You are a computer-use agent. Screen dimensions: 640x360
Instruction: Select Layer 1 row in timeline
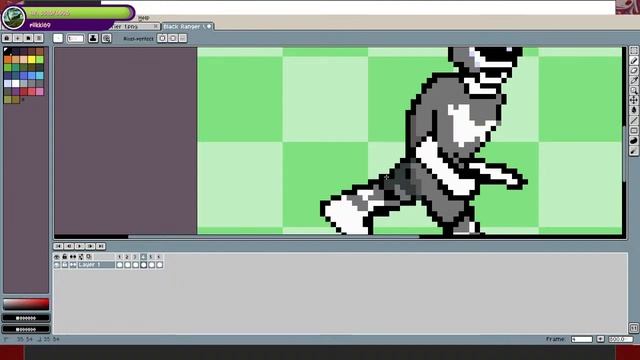tap(96, 265)
